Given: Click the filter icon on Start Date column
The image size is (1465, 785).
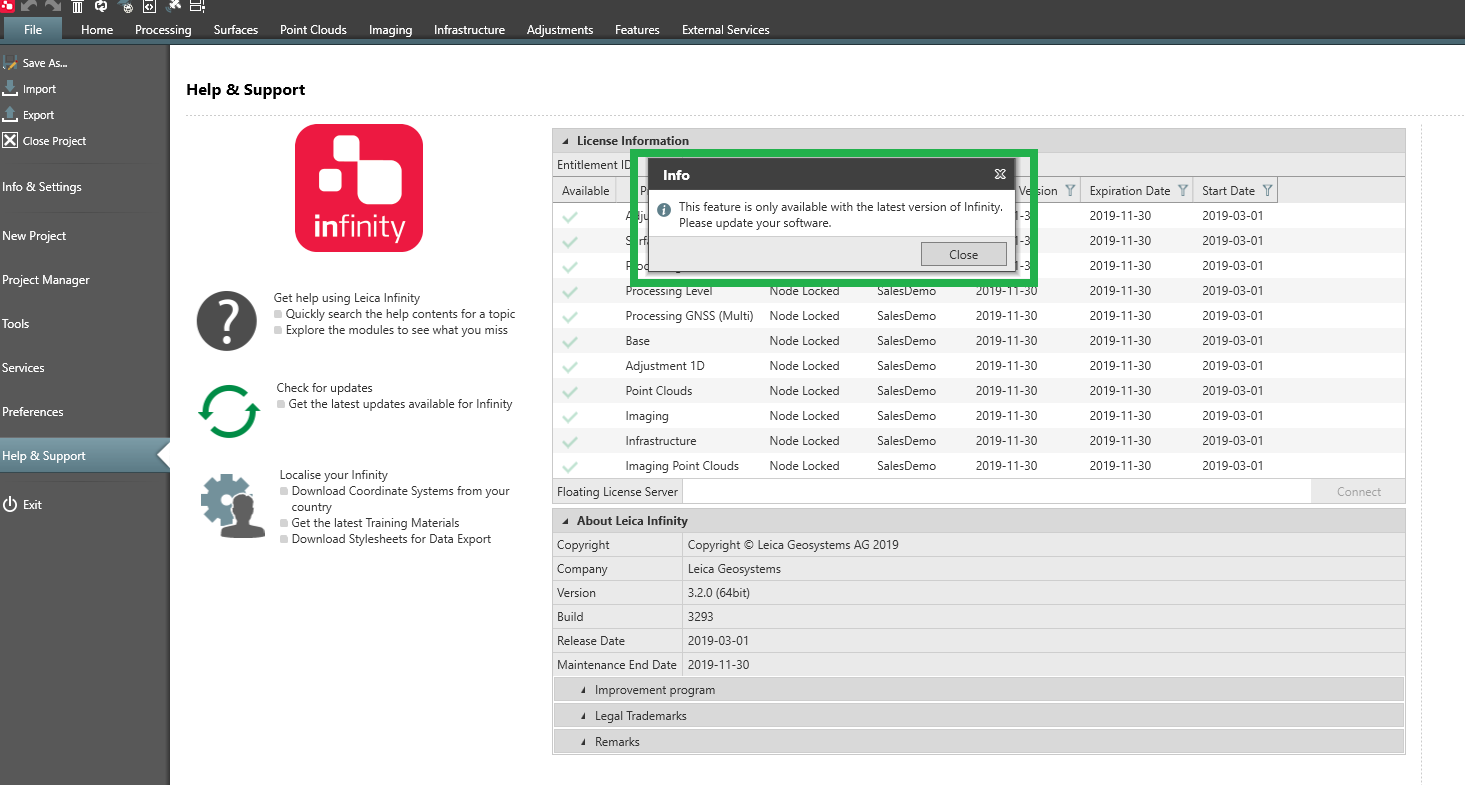Looking at the screenshot, I should click(x=1267, y=190).
